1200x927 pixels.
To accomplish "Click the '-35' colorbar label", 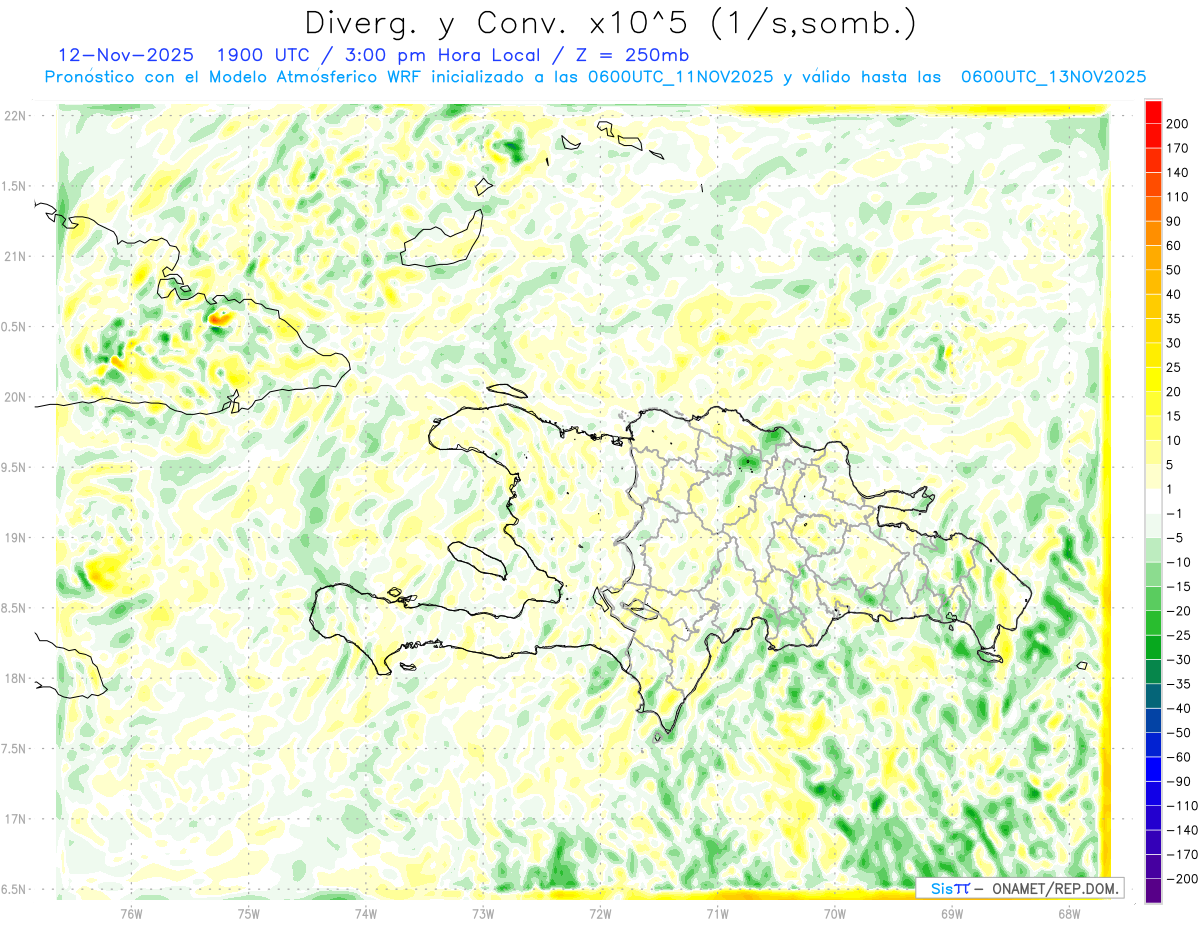I will [x=1178, y=685].
